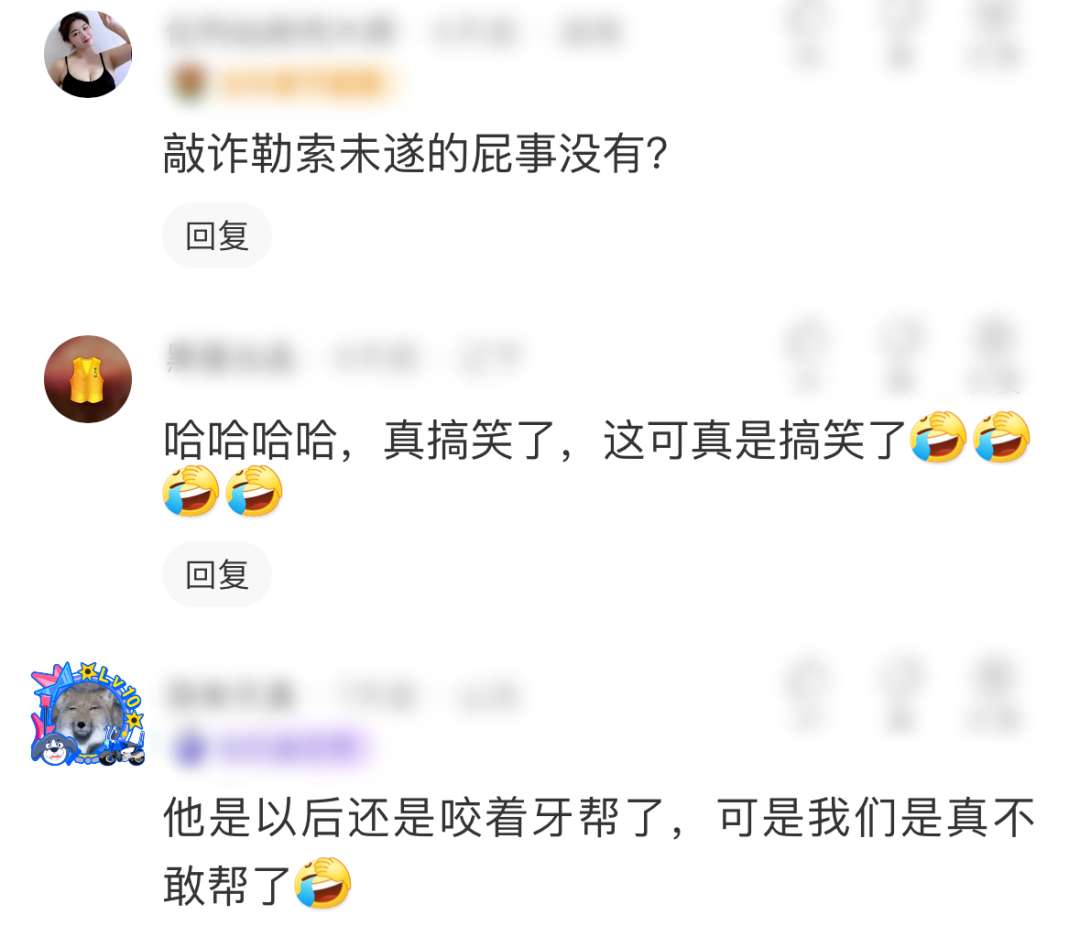Tap leftmost blurred action icon on 他是以后 comment
This screenshot has width=1080, height=926.
[808, 696]
